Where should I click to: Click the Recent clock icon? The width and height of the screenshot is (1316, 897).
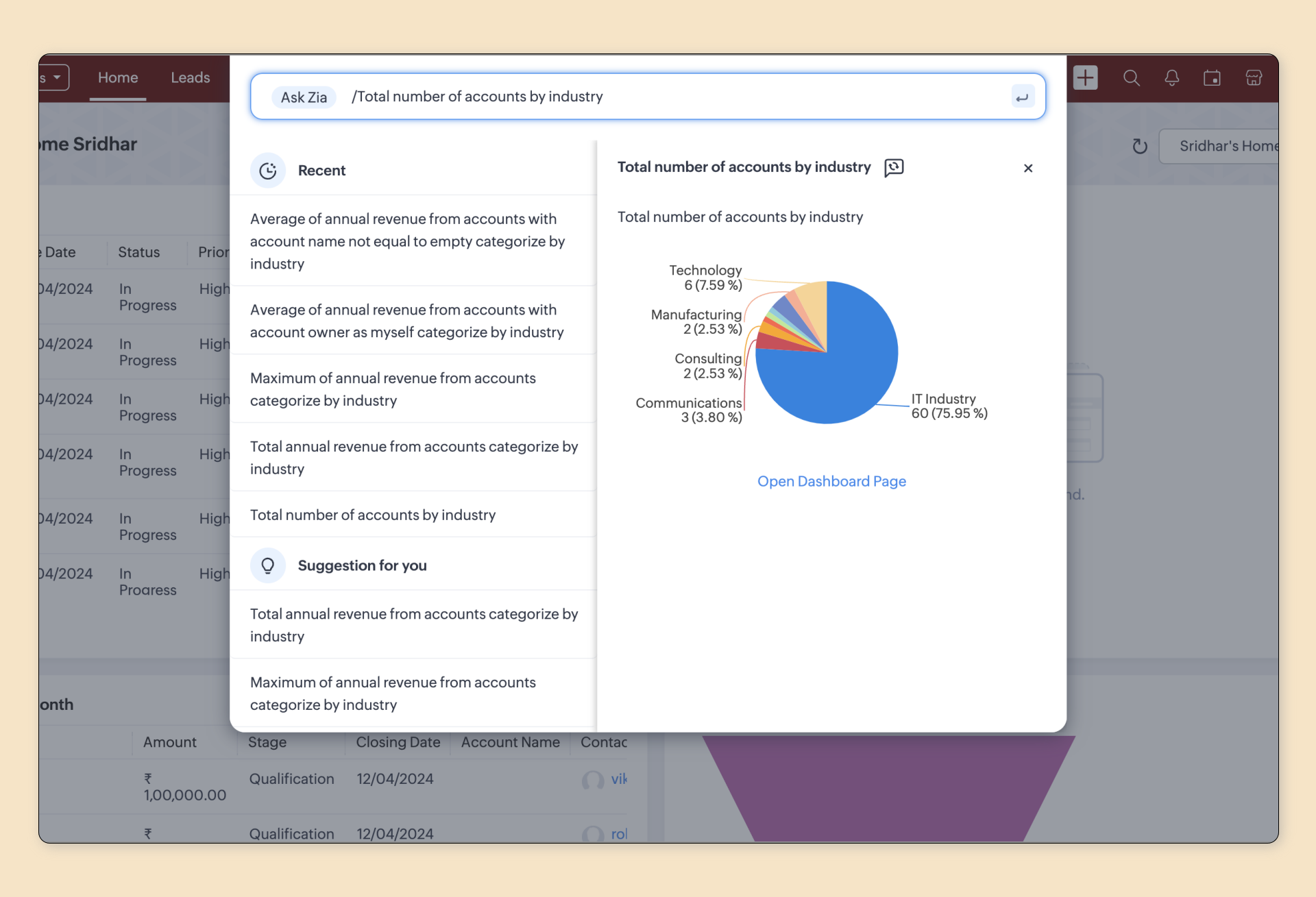pos(268,171)
